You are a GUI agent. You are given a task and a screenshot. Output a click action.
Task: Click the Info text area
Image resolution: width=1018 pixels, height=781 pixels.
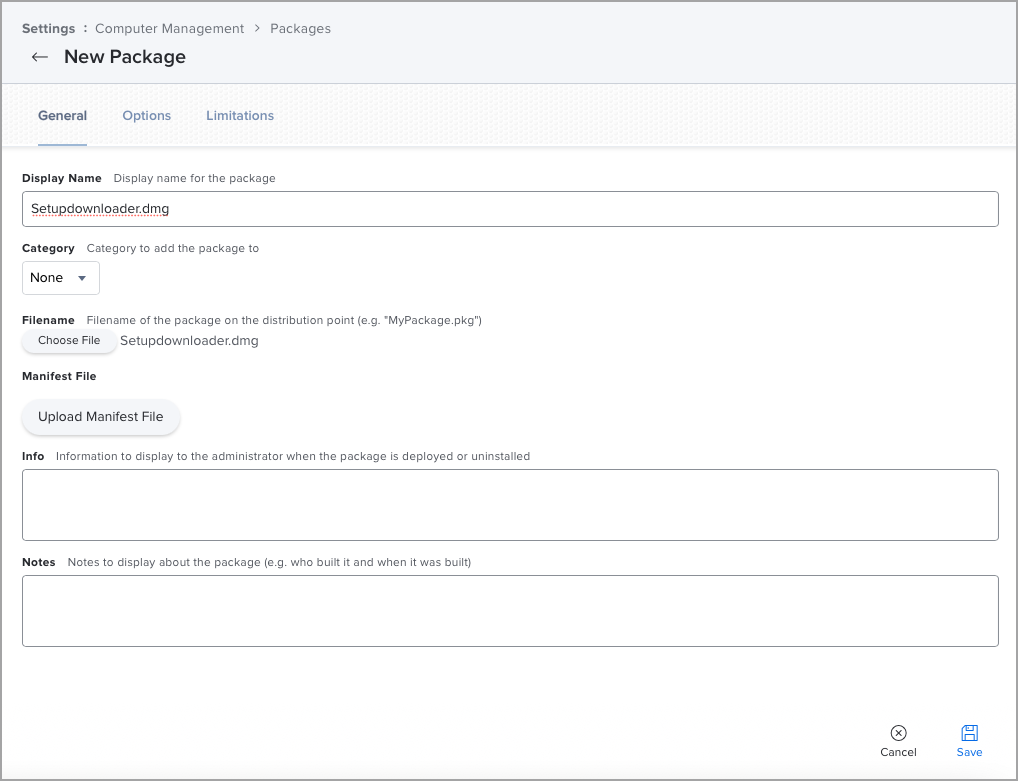(510, 504)
